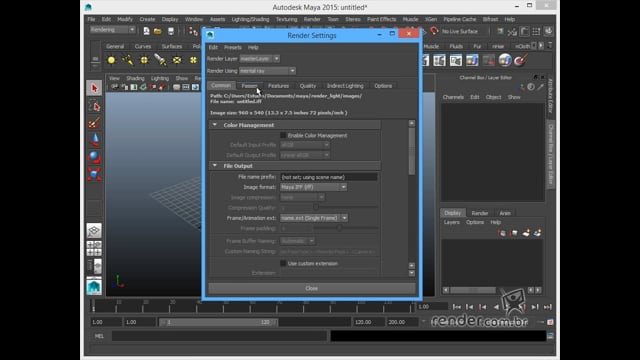The image size is (640, 360).
Task: Click the go to end of range button
Action: (x=548, y=307)
